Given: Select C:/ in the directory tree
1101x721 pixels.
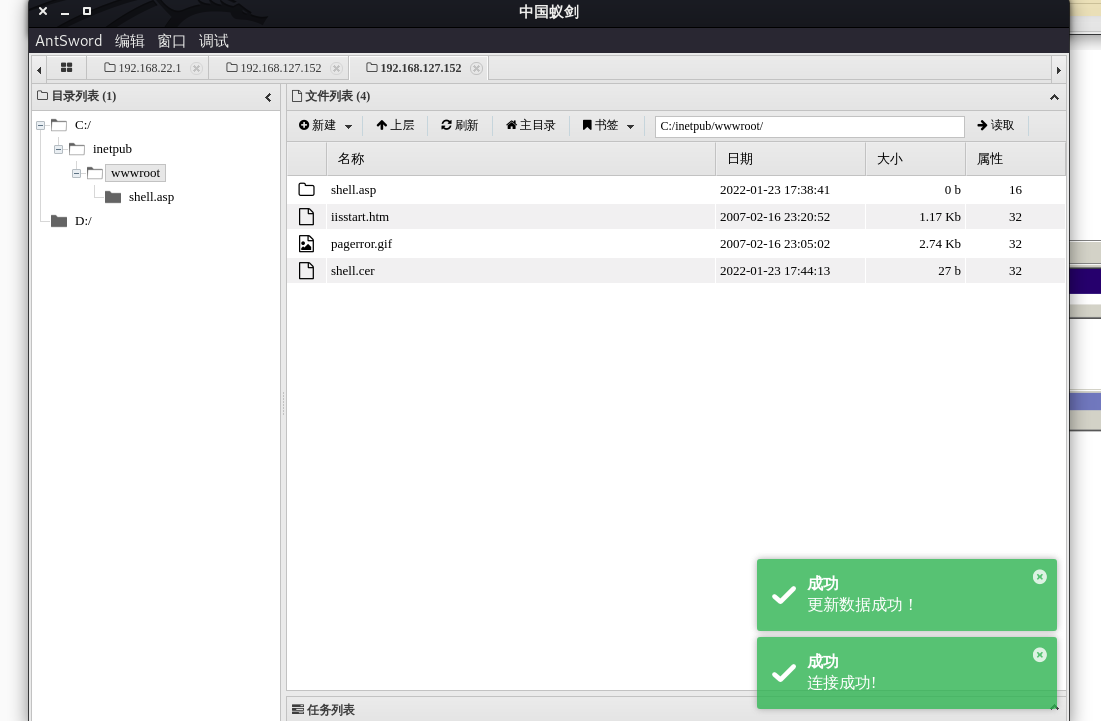Looking at the screenshot, I should click(83, 125).
